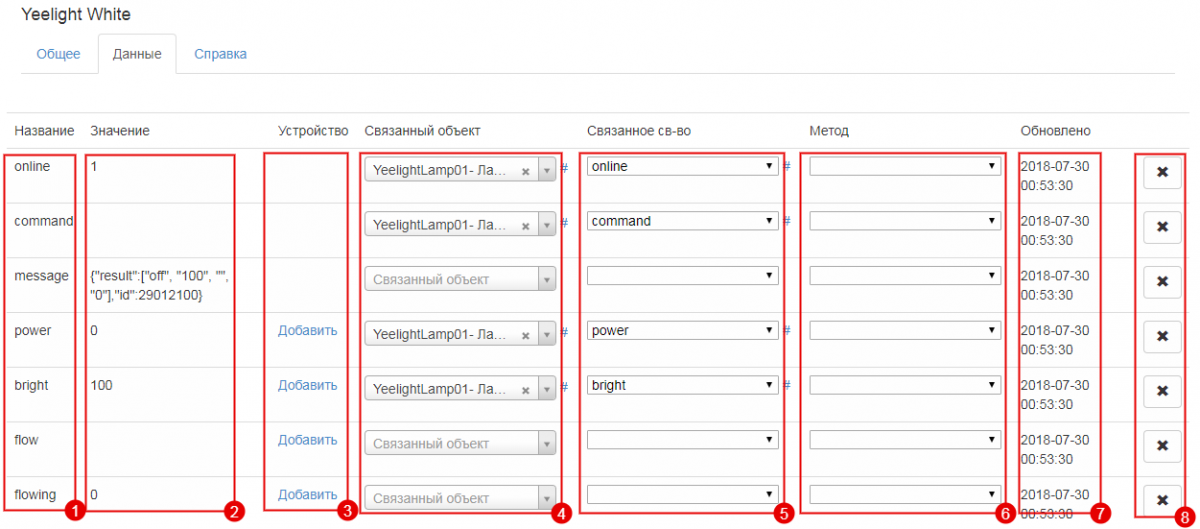This screenshot has height=529, width=1200.
Task: Open linked object arrow in power row
Action: tap(547, 334)
